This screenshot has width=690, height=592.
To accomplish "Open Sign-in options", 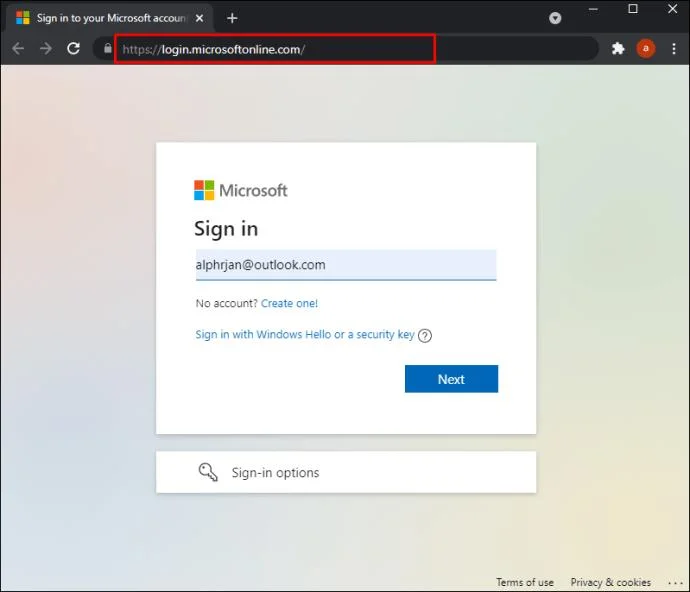I will point(346,472).
